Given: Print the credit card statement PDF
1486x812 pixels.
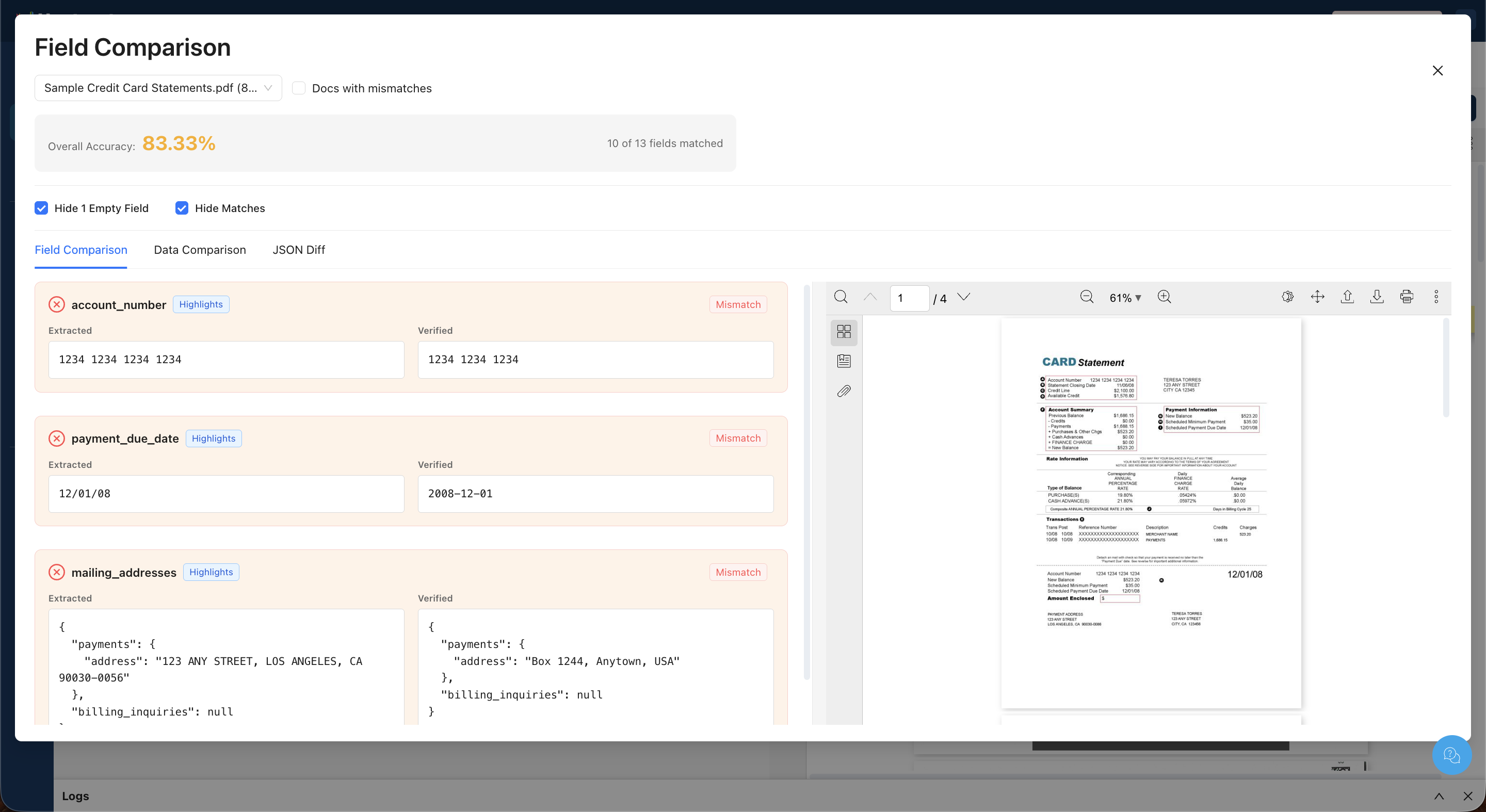Looking at the screenshot, I should click(1407, 297).
